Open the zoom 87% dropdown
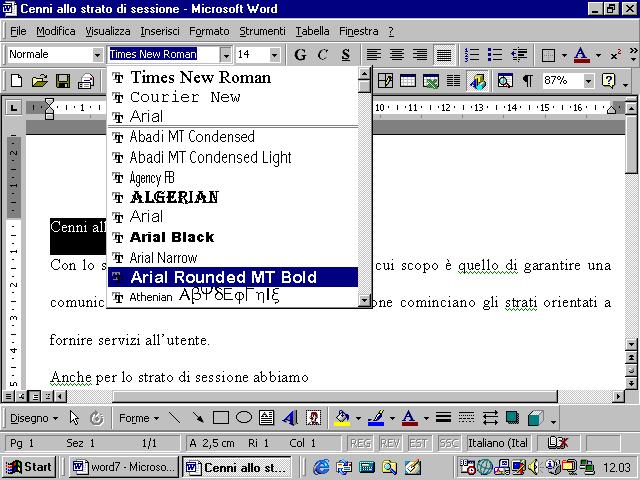640x480 pixels. pos(588,80)
